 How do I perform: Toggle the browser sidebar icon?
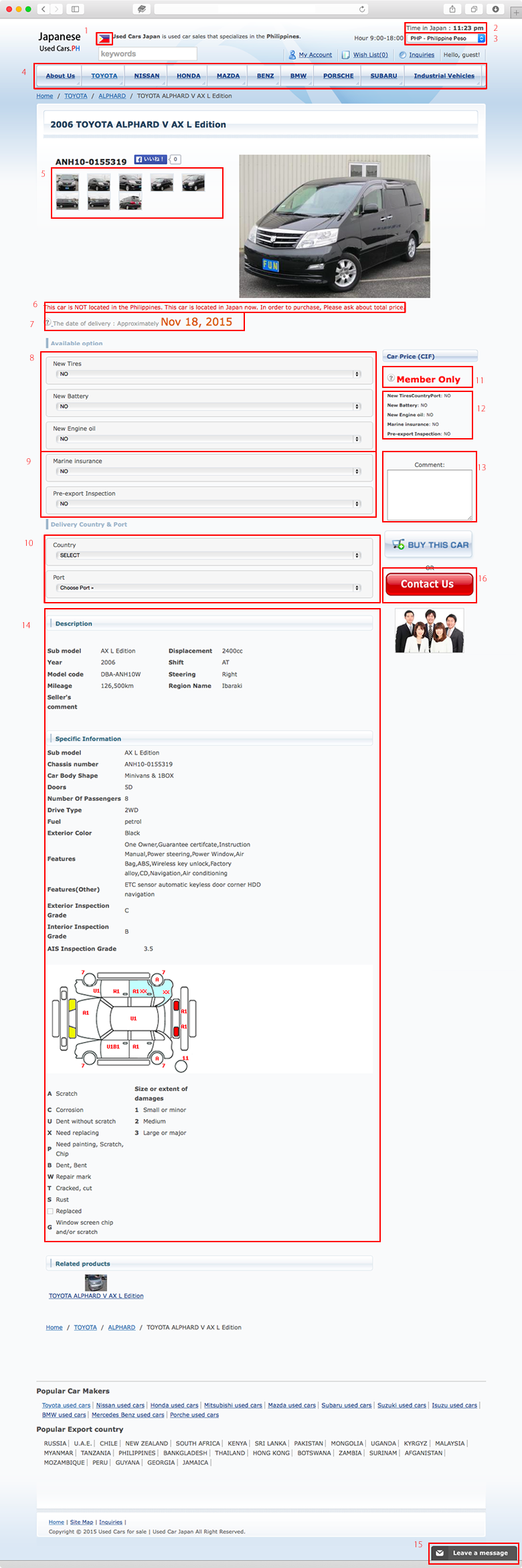pyautogui.click(x=75, y=9)
